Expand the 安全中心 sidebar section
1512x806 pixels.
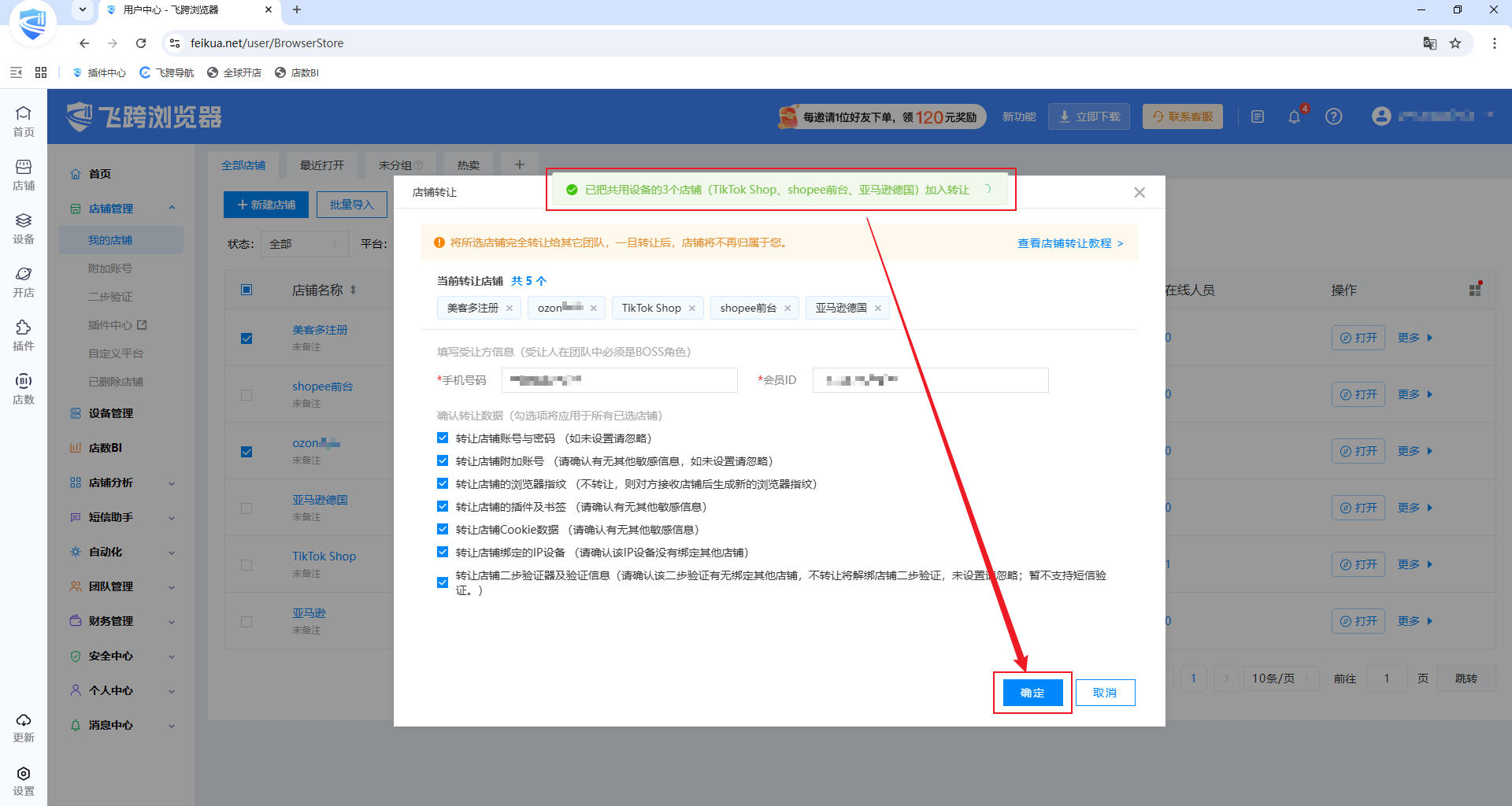[172, 656]
